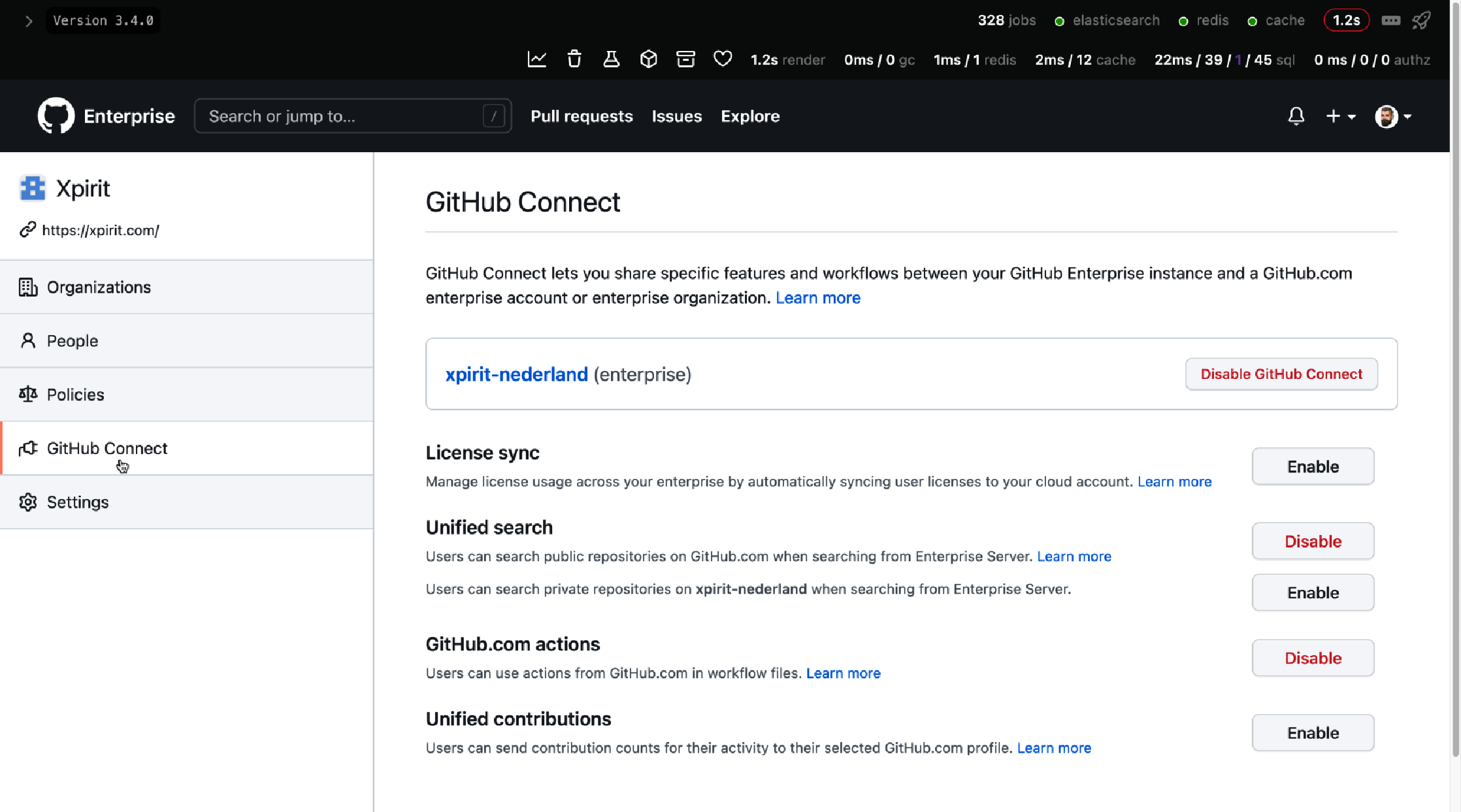The height and width of the screenshot is (812, 1461).
Task: Open the xpirit-nederland enterprise link
Action: point(516,374)
